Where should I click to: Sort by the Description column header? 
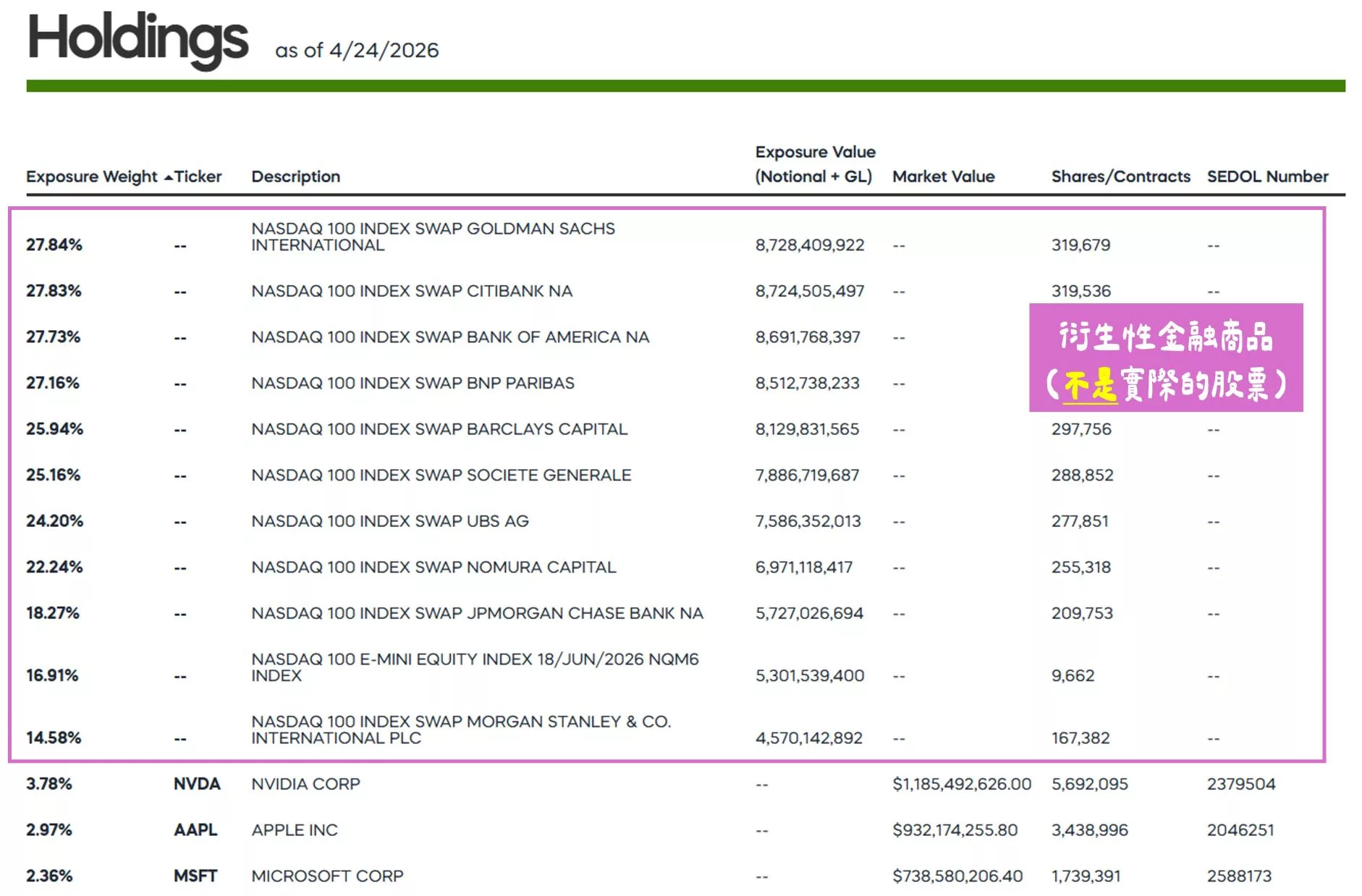295,177
